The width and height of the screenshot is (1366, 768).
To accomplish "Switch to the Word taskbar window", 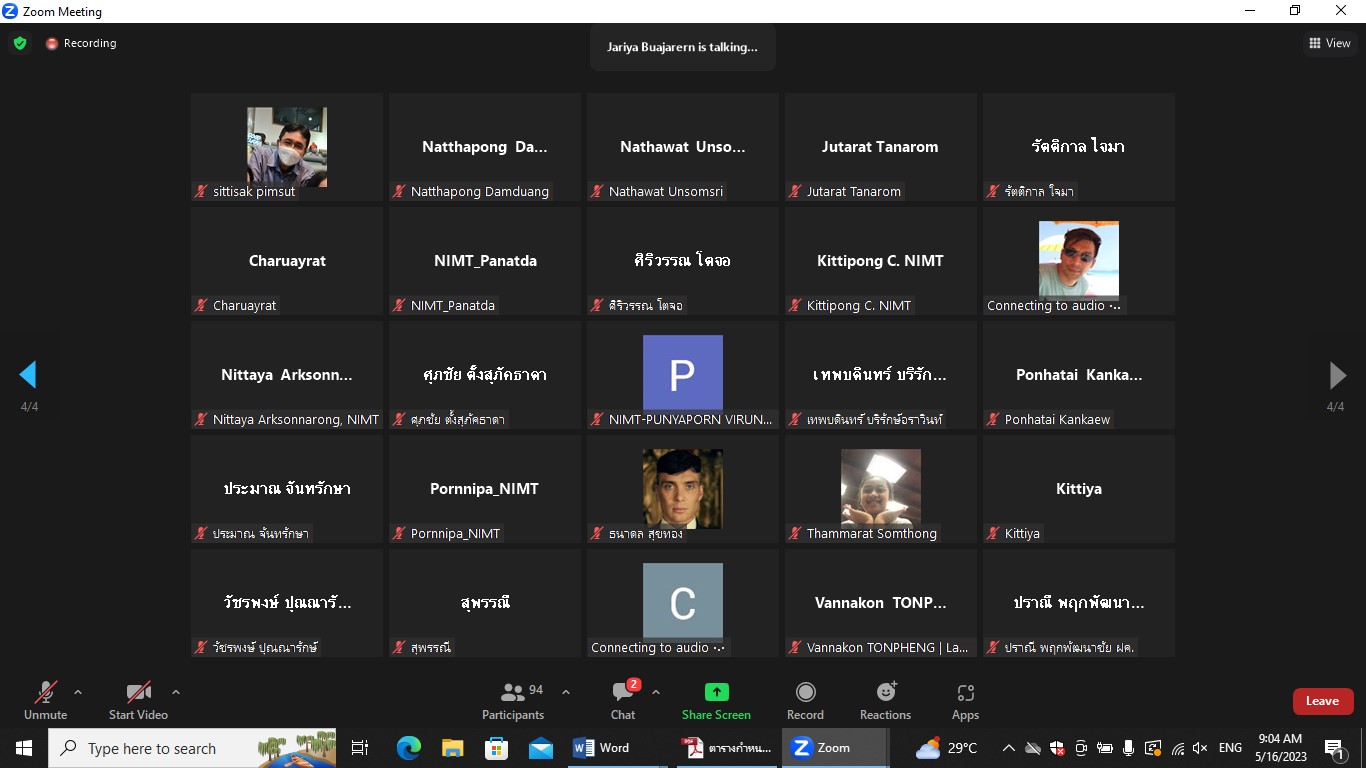I will tap(601, 748).
